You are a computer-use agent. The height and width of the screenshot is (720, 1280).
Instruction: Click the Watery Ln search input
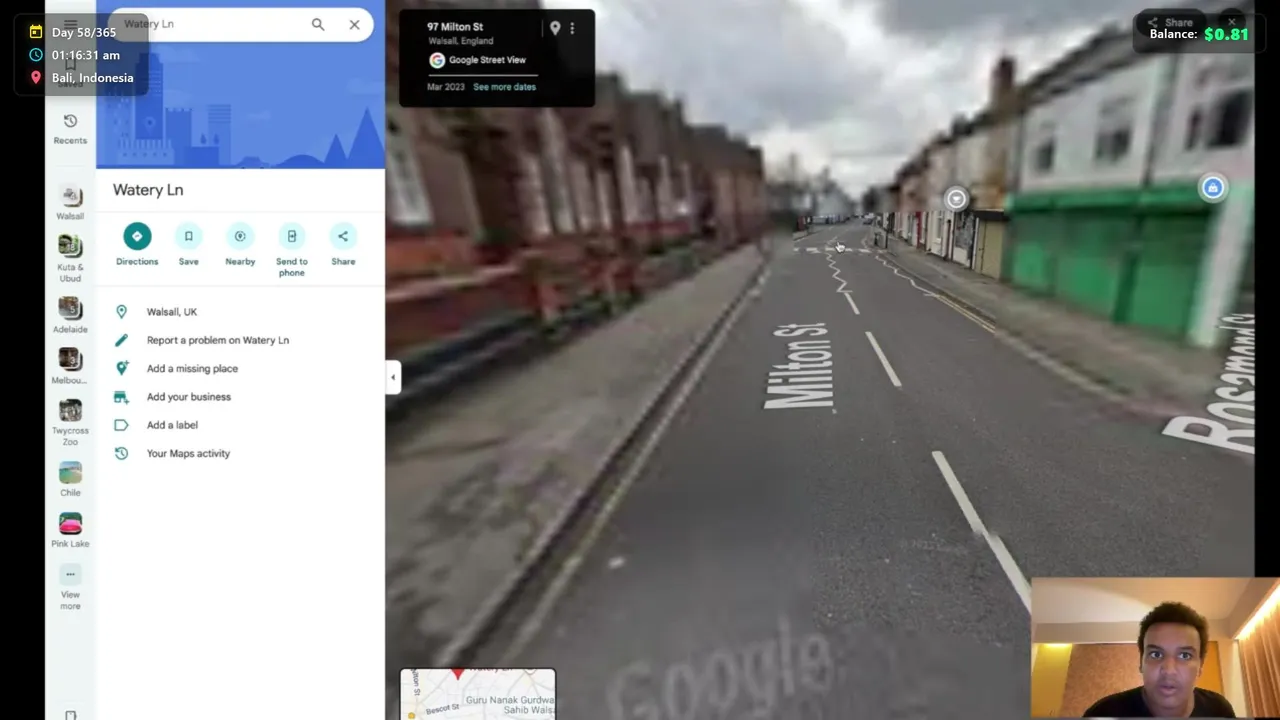(x=210, y=24)
